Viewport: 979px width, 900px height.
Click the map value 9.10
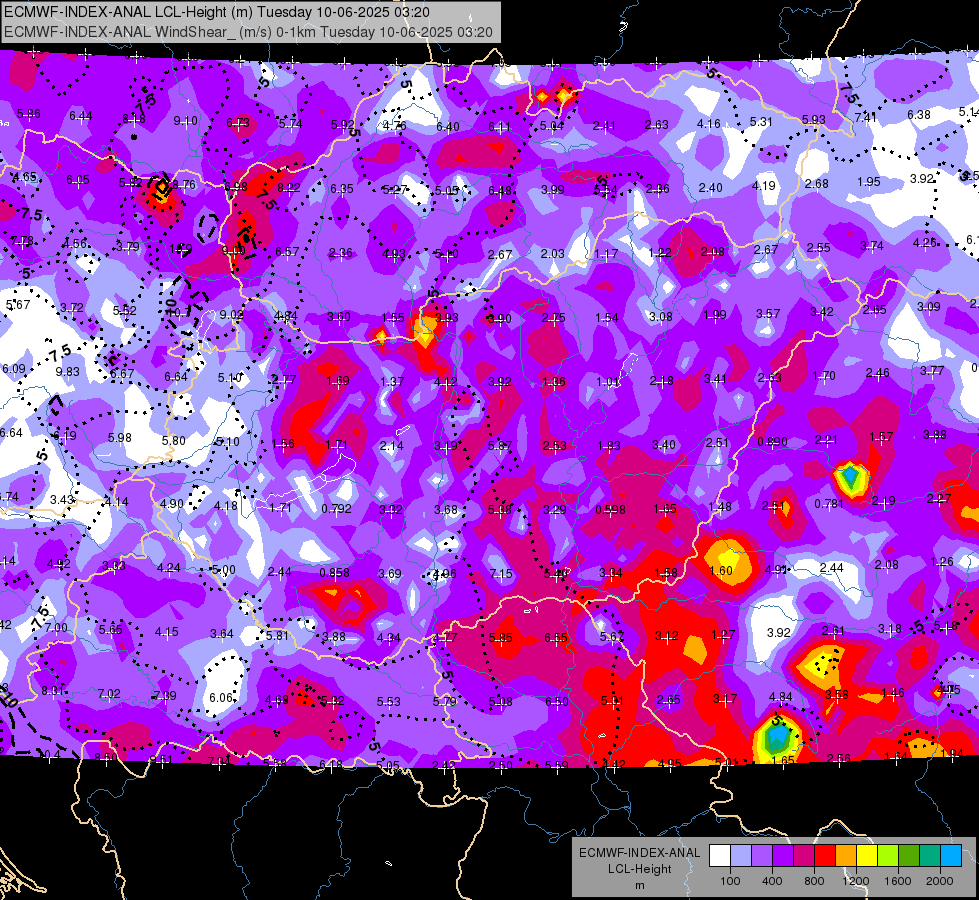tap(185, 121)
